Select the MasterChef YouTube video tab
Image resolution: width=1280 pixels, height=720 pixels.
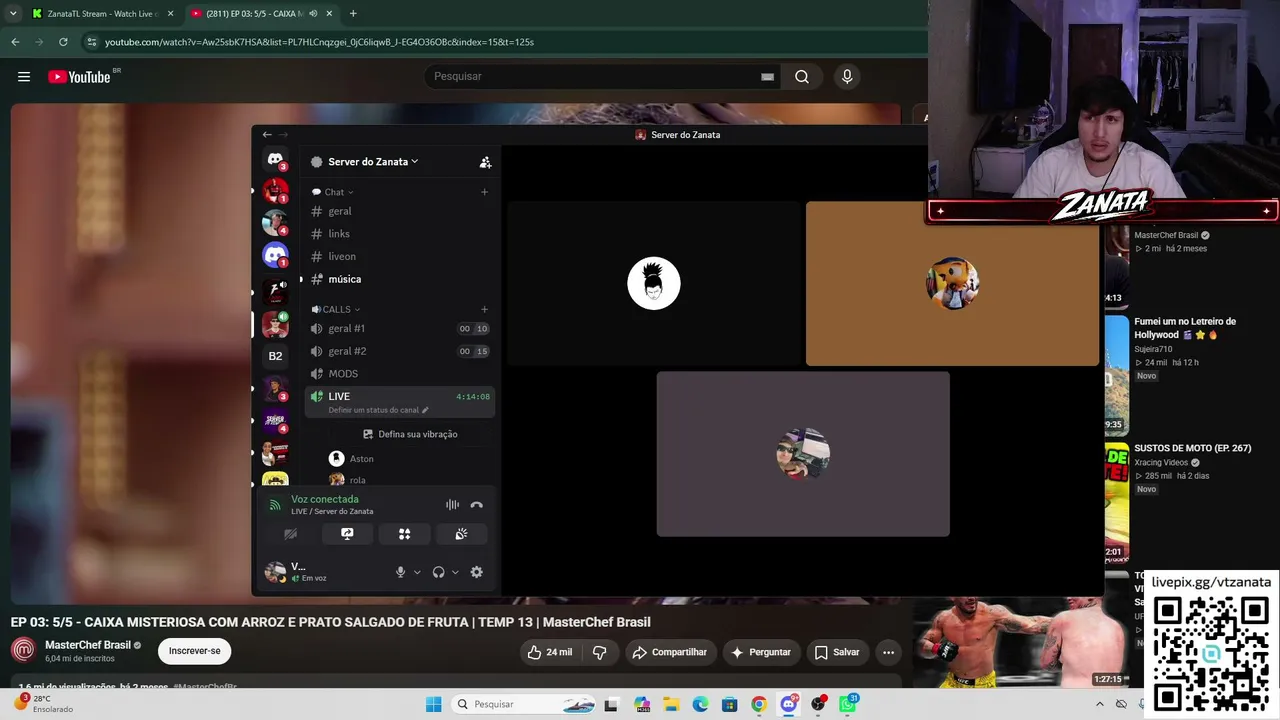[x=261, y=14]
